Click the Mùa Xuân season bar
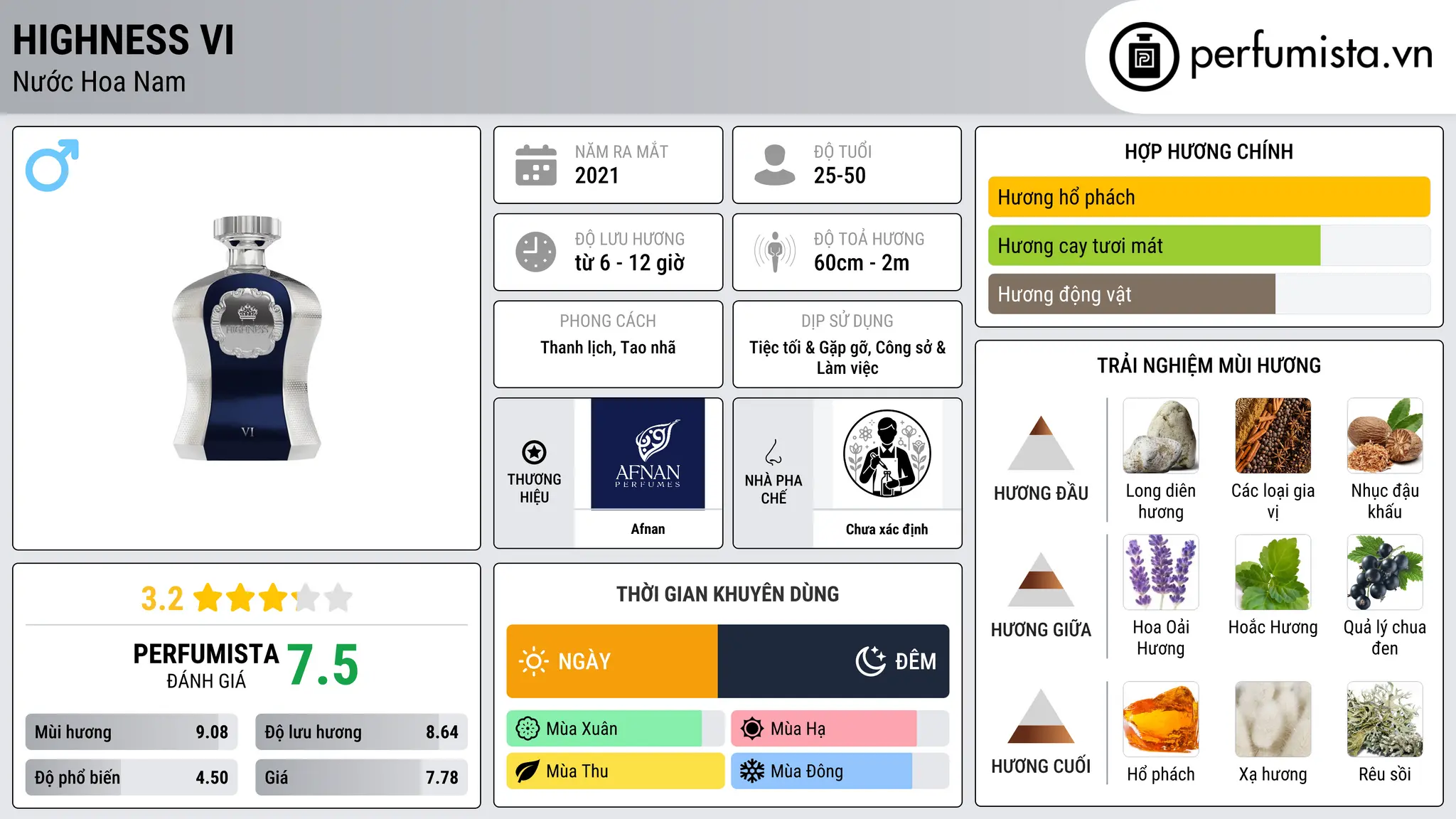1456x819 pixels. [616, 729]
